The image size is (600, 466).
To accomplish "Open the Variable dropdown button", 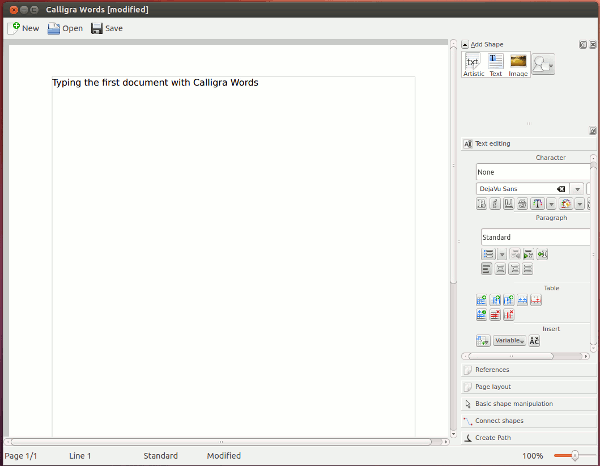I will (509, 341).
